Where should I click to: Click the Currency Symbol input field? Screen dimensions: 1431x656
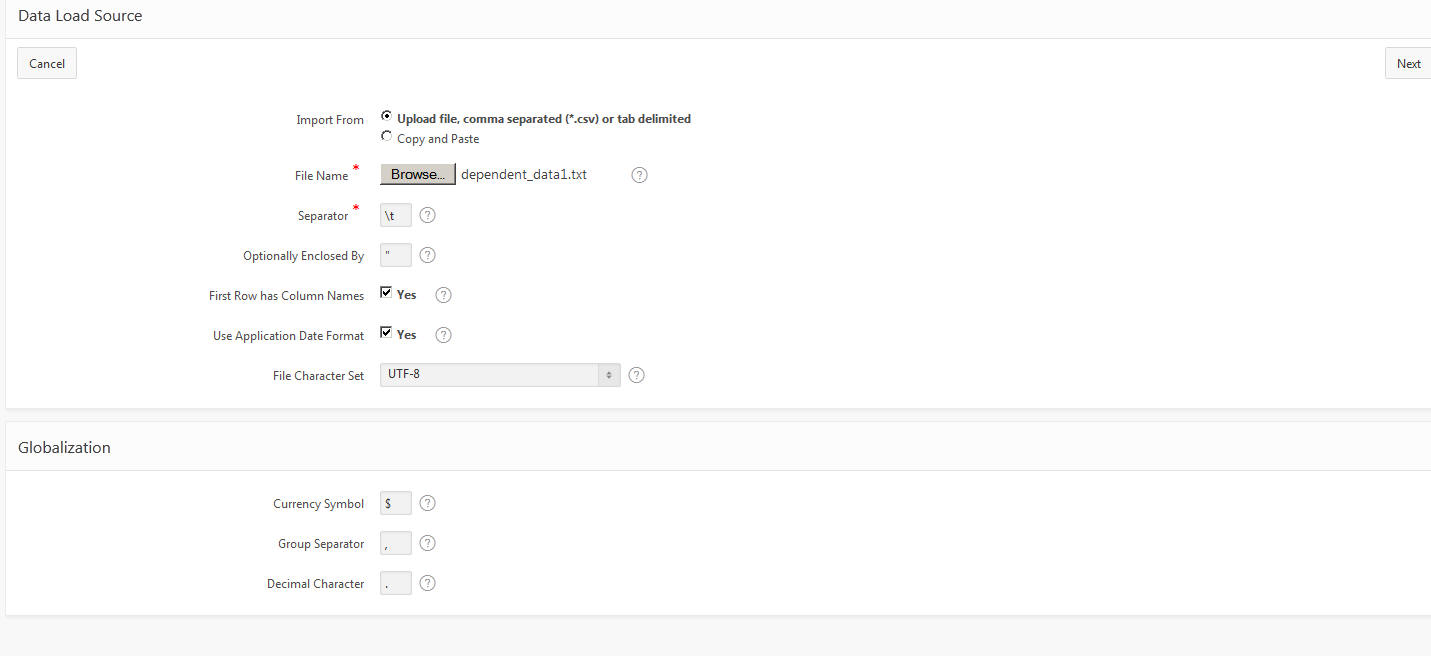[x=396, y=503]
